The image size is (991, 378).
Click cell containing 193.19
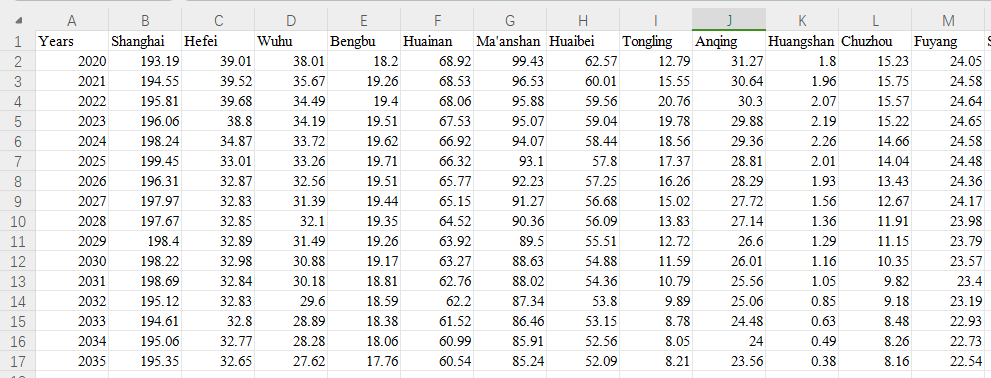145,61
